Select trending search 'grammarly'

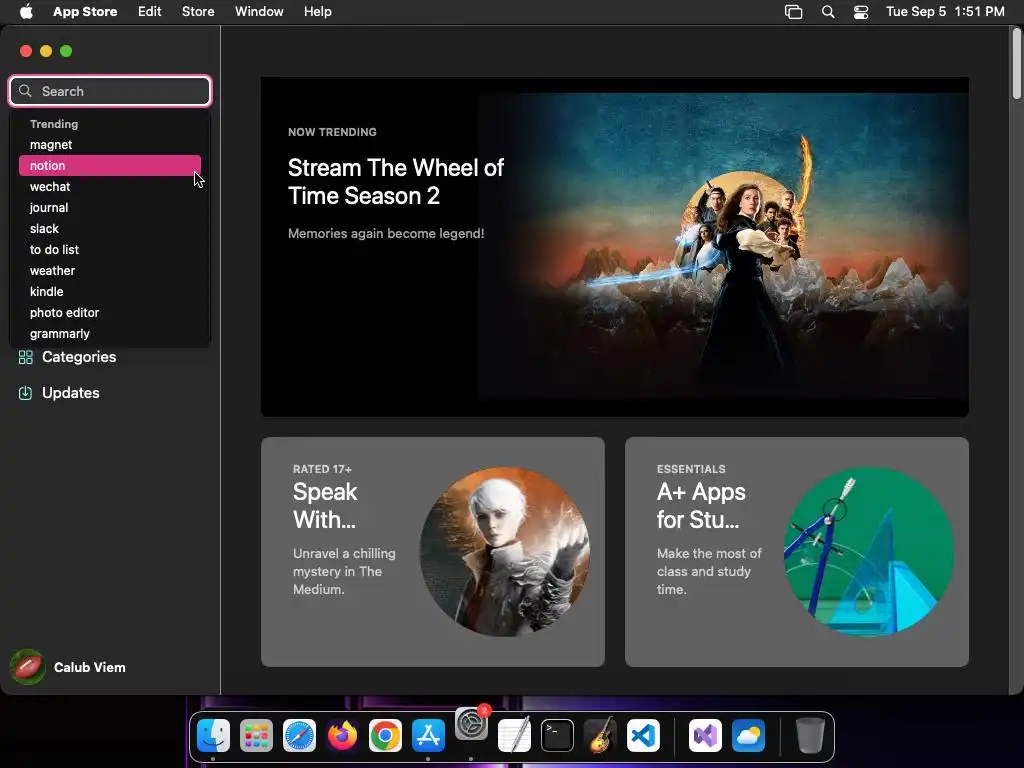[110, 333]
